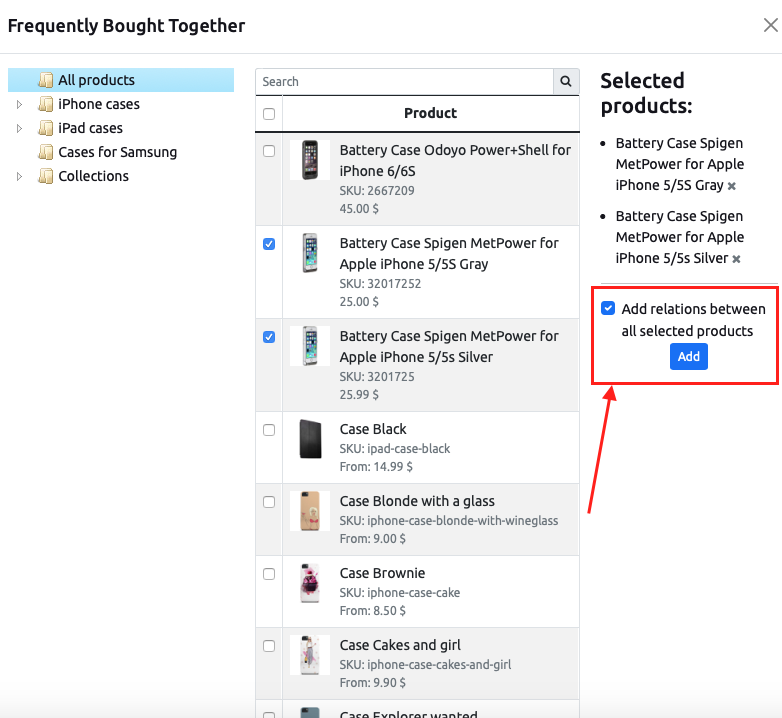Uncheck the Spigen MetPower iPhone 5/5s Silver checkbox

tap(269, 337)
